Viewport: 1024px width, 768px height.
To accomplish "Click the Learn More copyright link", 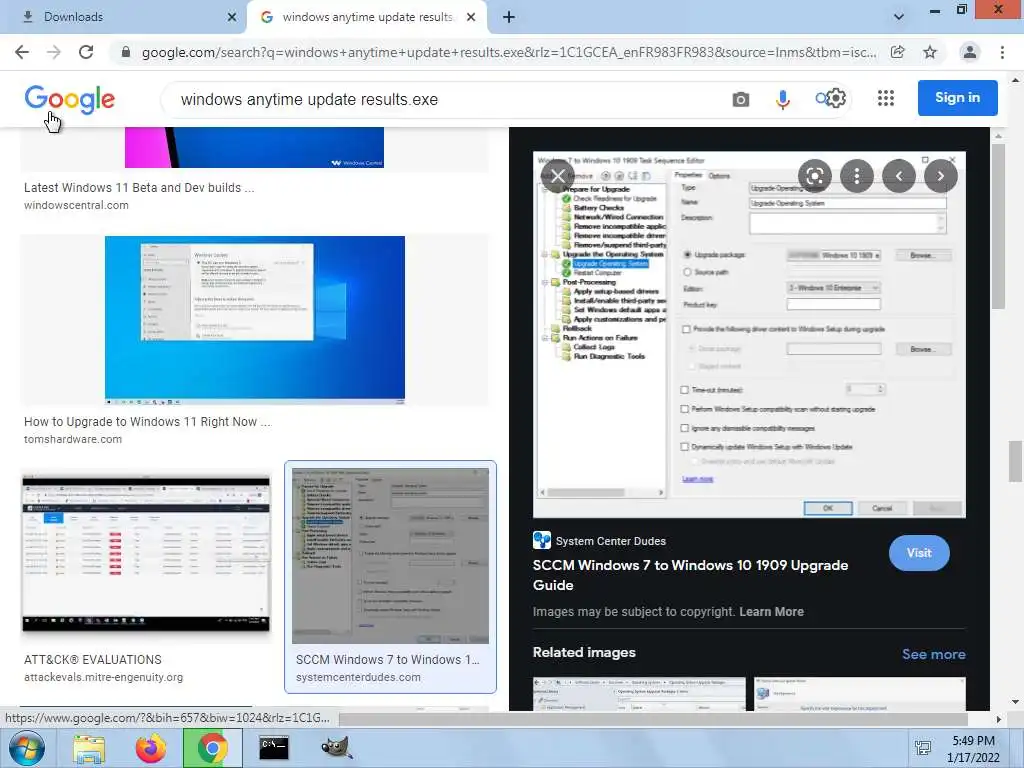I will [771, 612].
